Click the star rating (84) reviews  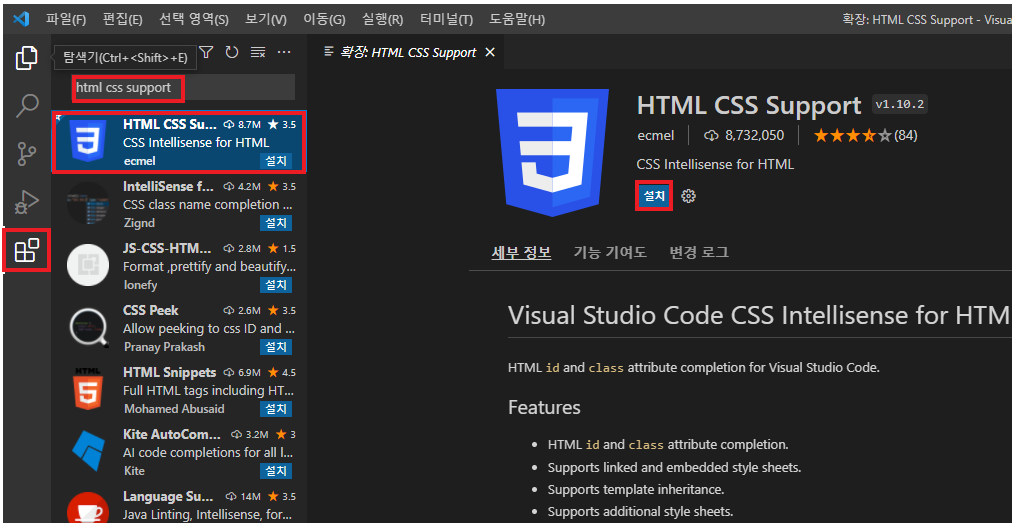pos(865,136)
